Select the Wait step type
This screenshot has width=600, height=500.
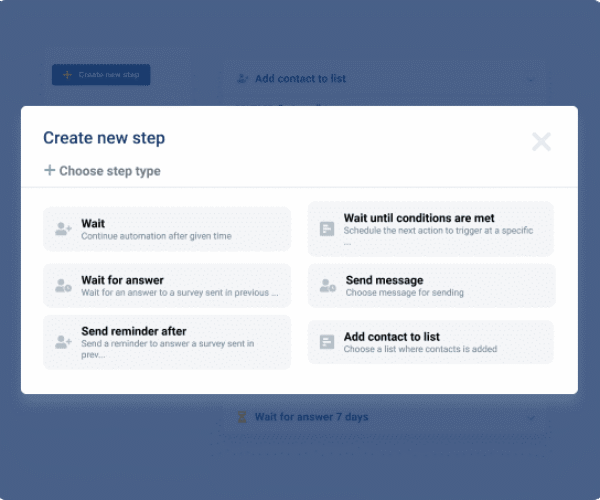click(x=167, y=229)
